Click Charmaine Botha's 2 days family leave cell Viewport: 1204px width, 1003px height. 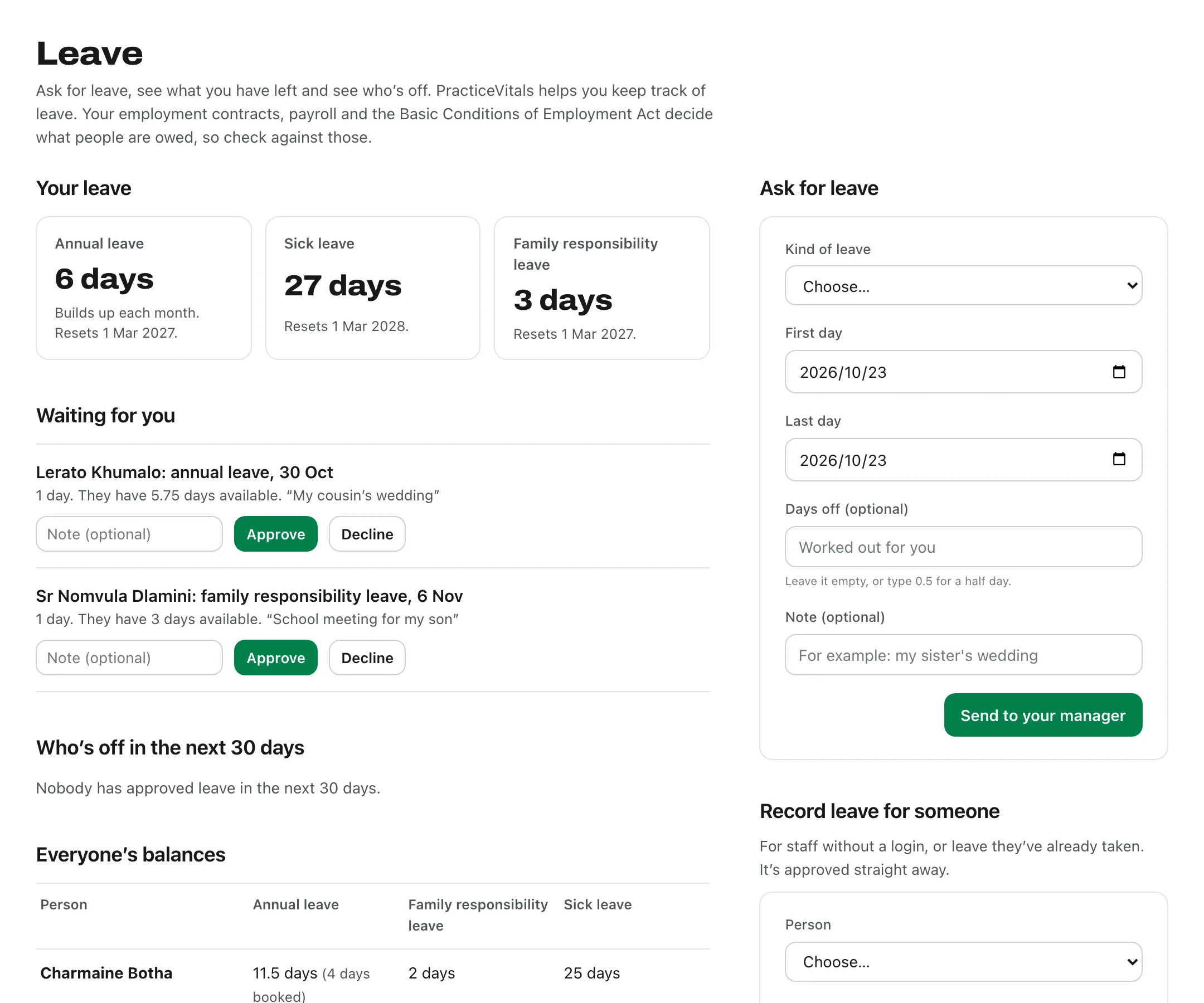[x=432, y=973]
